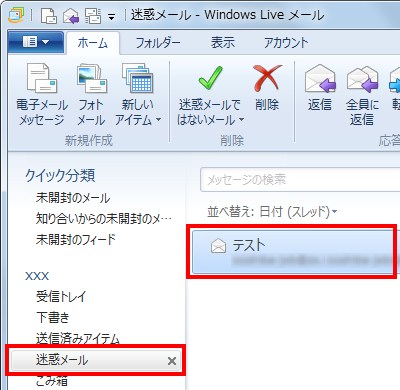Create a new フォト メール
Viewport: 400px width, 390px height.
click(91, 95)
